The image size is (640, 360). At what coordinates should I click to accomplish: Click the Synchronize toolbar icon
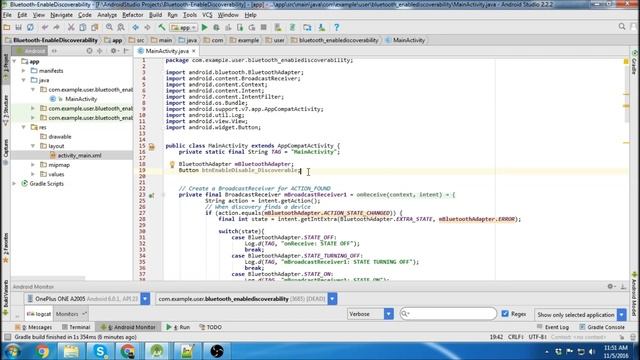pyautogui.click(x=30, y=27)
